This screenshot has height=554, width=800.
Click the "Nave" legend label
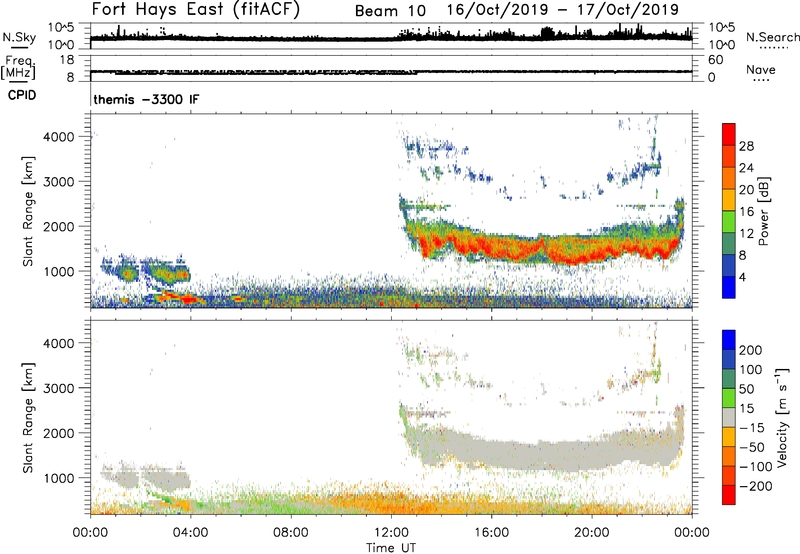pyautogui.click(x=761, y=69)
